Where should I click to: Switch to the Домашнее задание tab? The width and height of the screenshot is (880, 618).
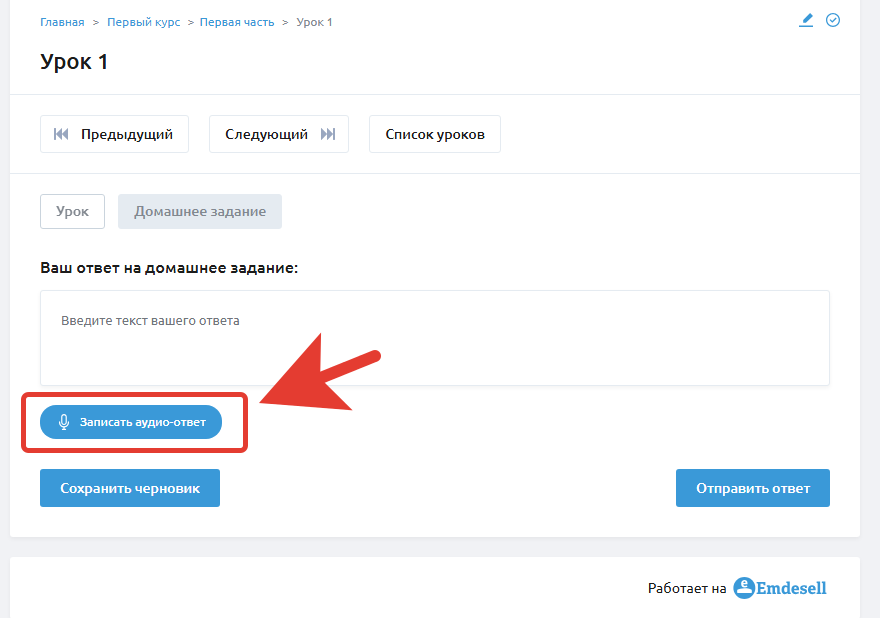click(x=200, y=212)
